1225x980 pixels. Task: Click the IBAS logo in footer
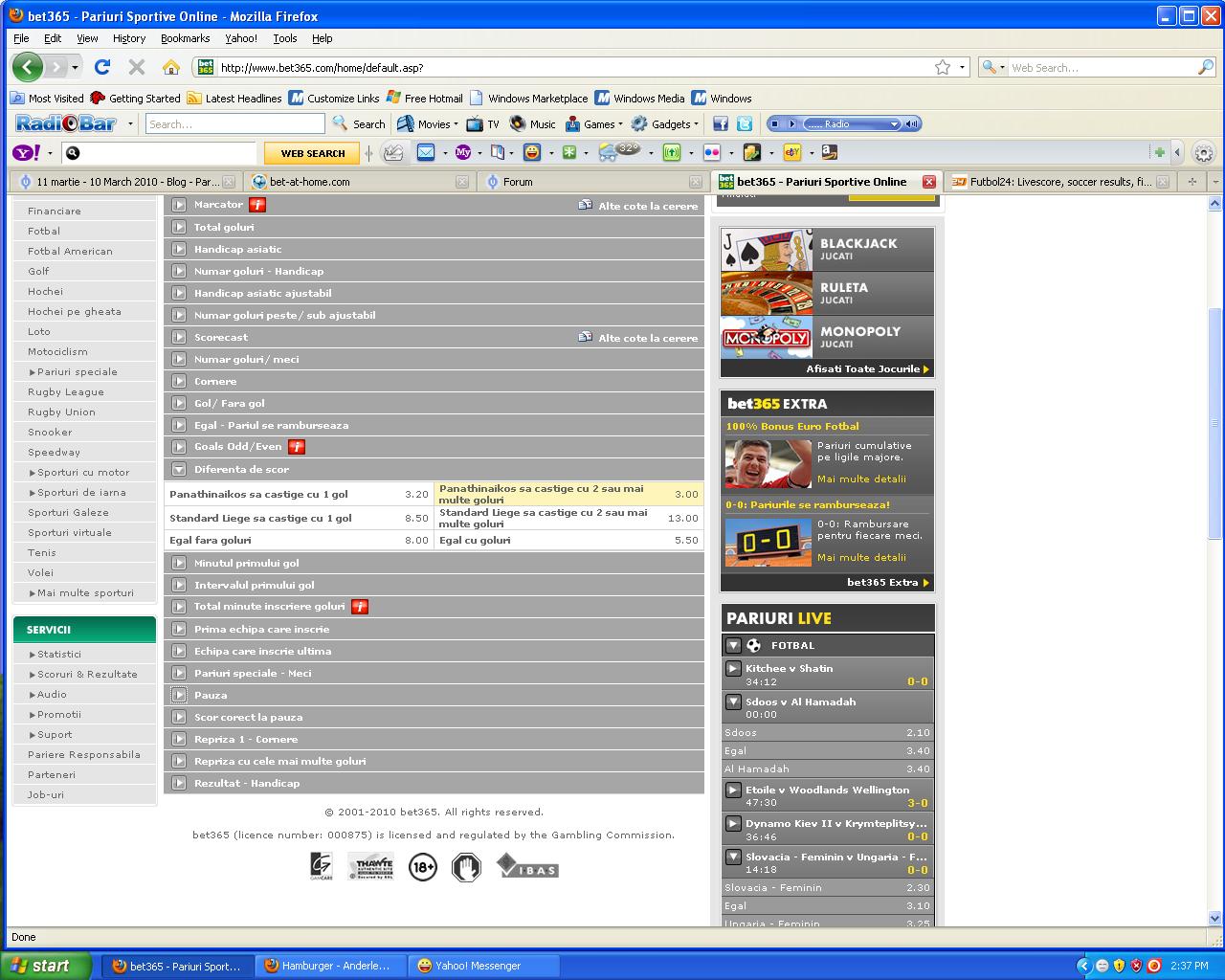(527, 866)
